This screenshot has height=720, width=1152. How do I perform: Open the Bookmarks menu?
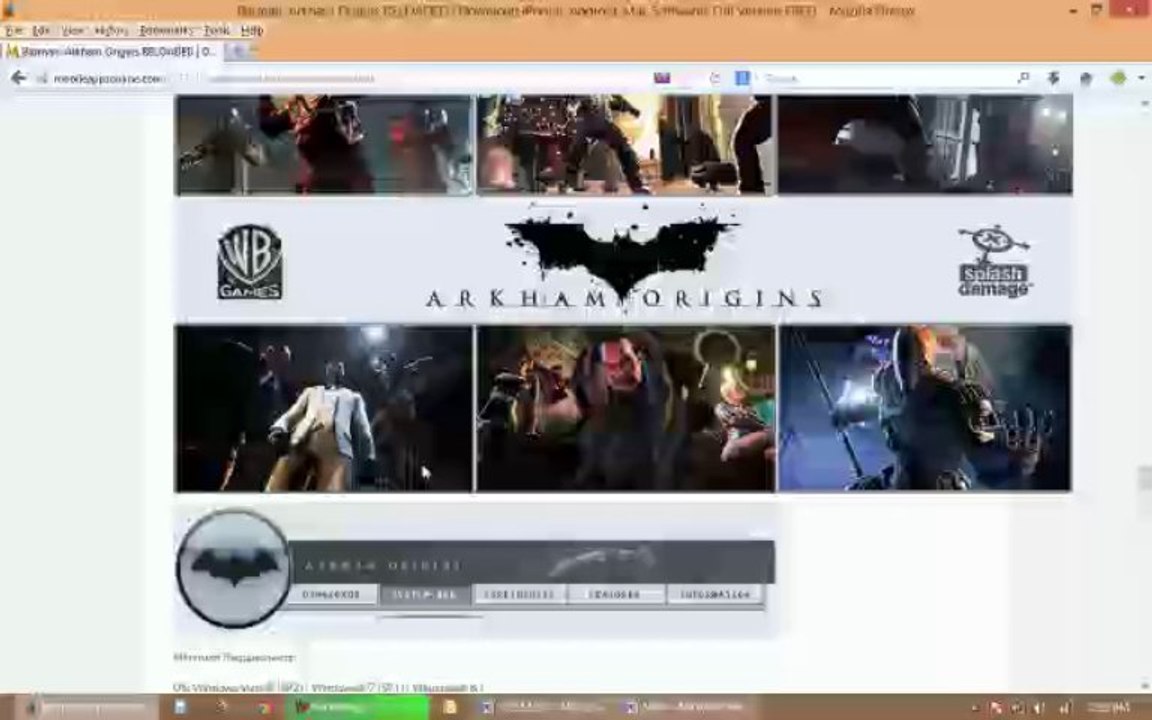coord(166,31)
